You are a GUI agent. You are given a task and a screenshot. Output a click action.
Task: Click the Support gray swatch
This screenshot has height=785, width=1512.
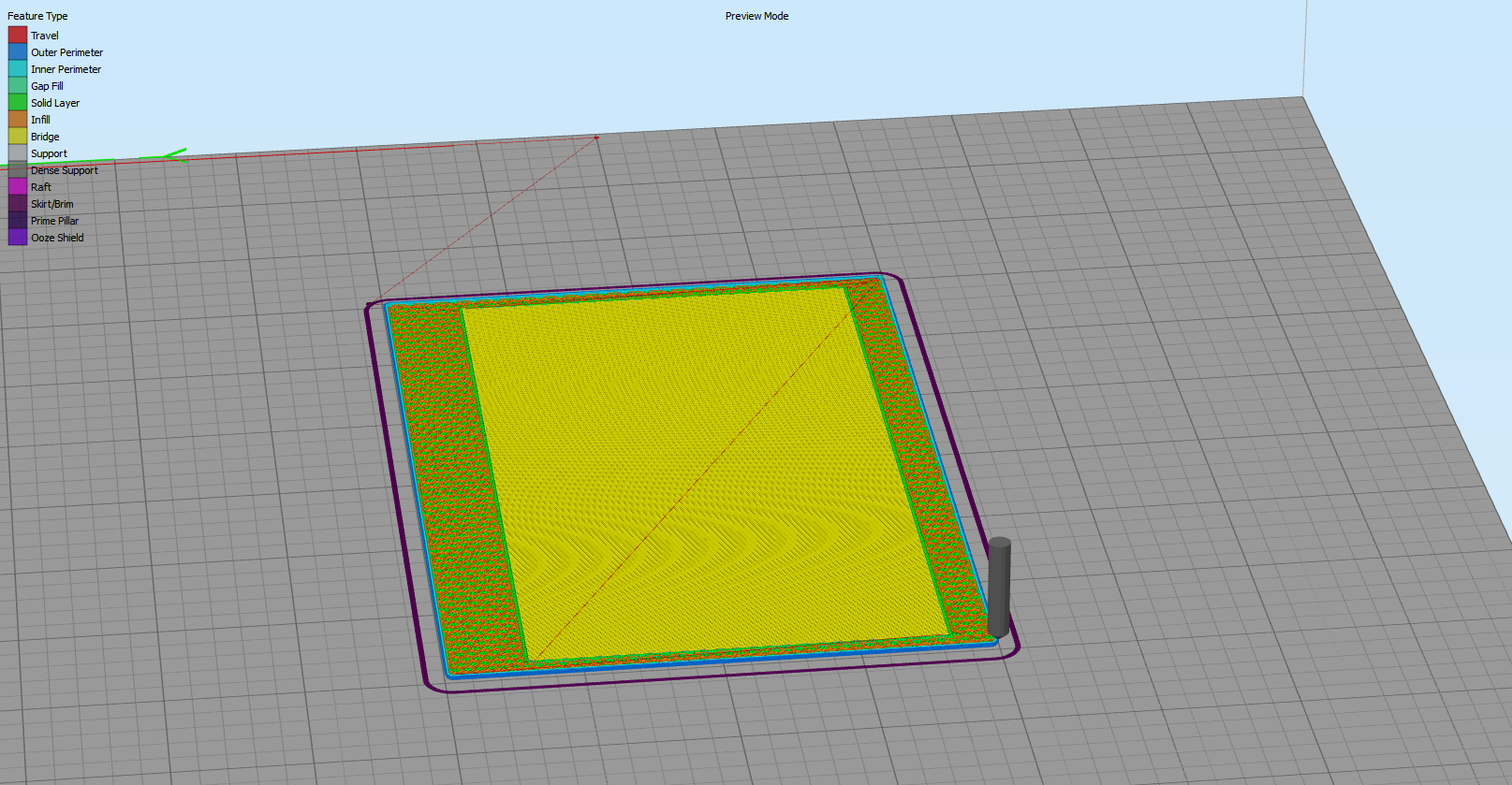18,153
